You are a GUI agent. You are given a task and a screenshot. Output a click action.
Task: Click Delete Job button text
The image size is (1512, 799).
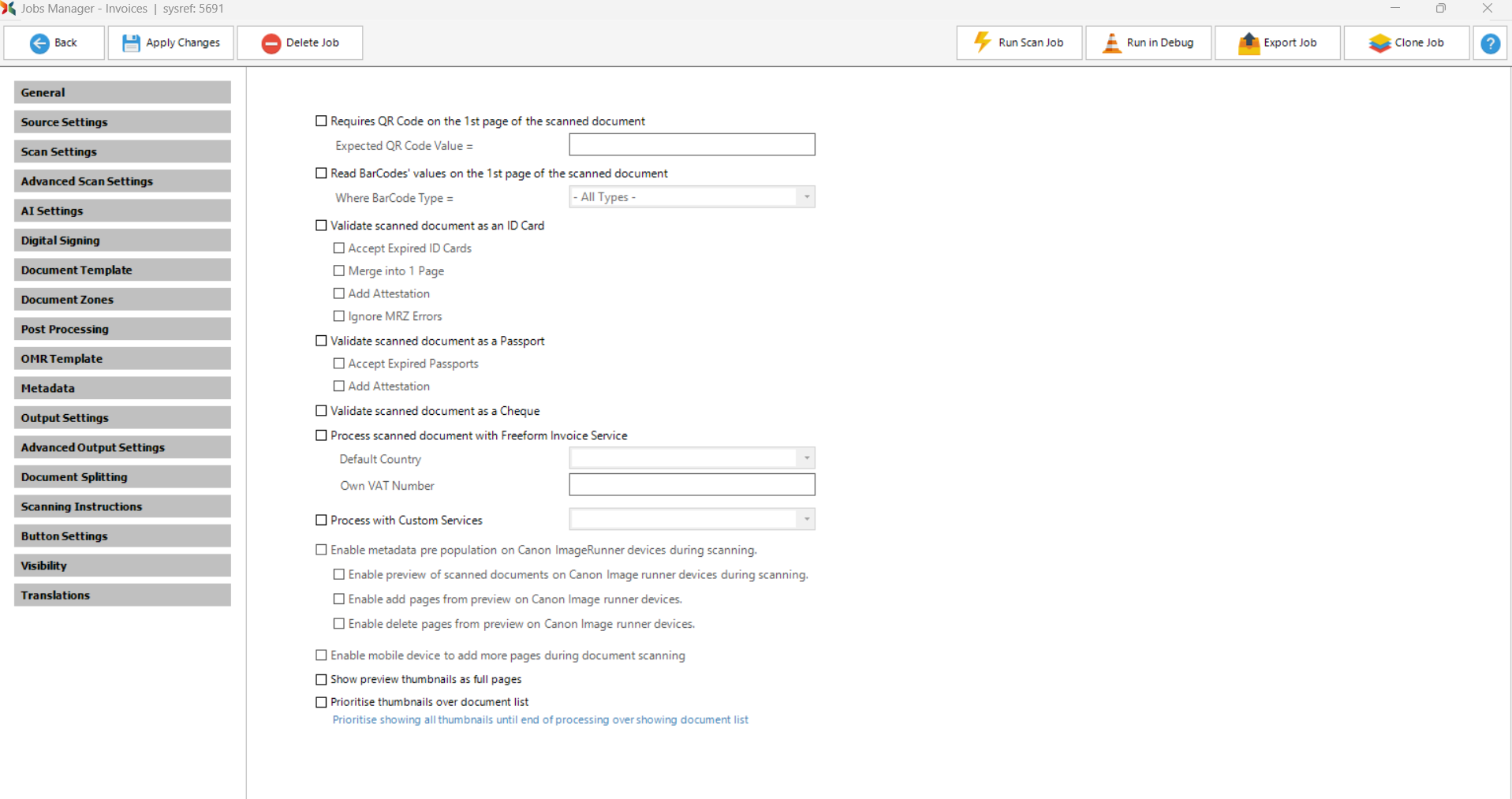[312, 43]
